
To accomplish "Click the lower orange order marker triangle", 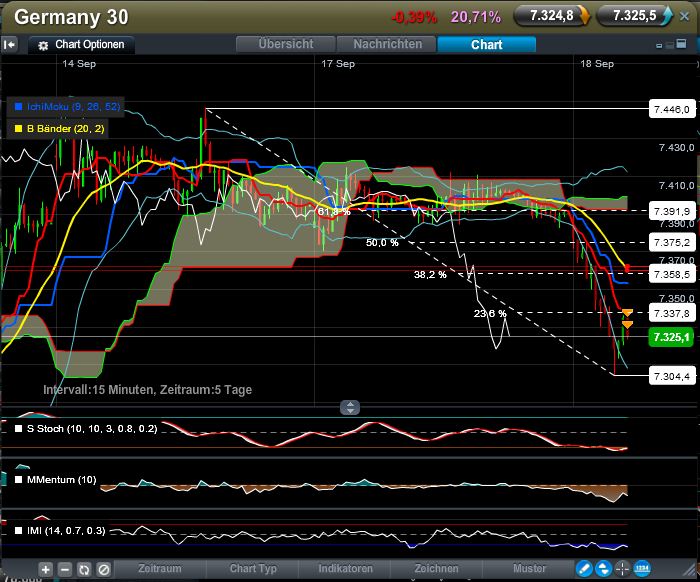I will [x=627, y=324].
